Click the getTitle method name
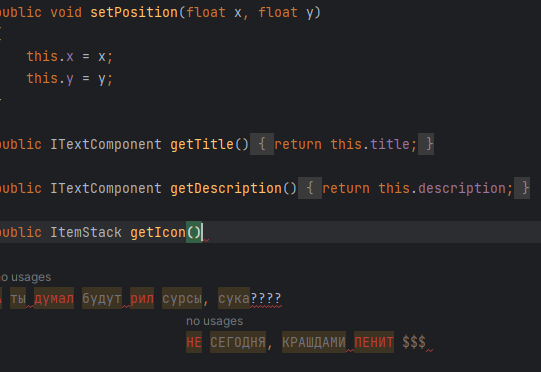The image size is (541, 372). click(202, 144)
